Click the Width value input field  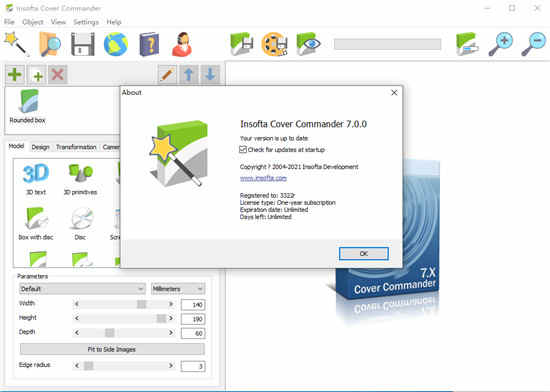pyautogui.click(x=193, y=305)
